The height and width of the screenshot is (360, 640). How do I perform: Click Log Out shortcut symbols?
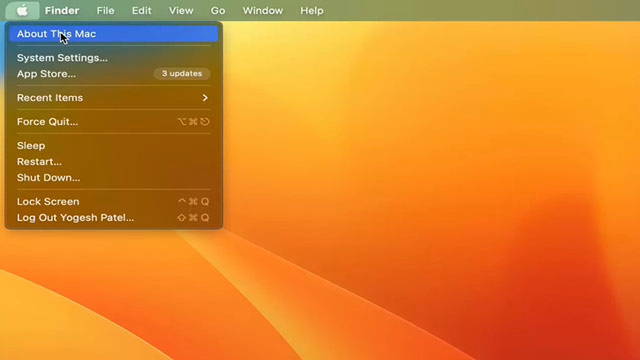coord(193,218)
